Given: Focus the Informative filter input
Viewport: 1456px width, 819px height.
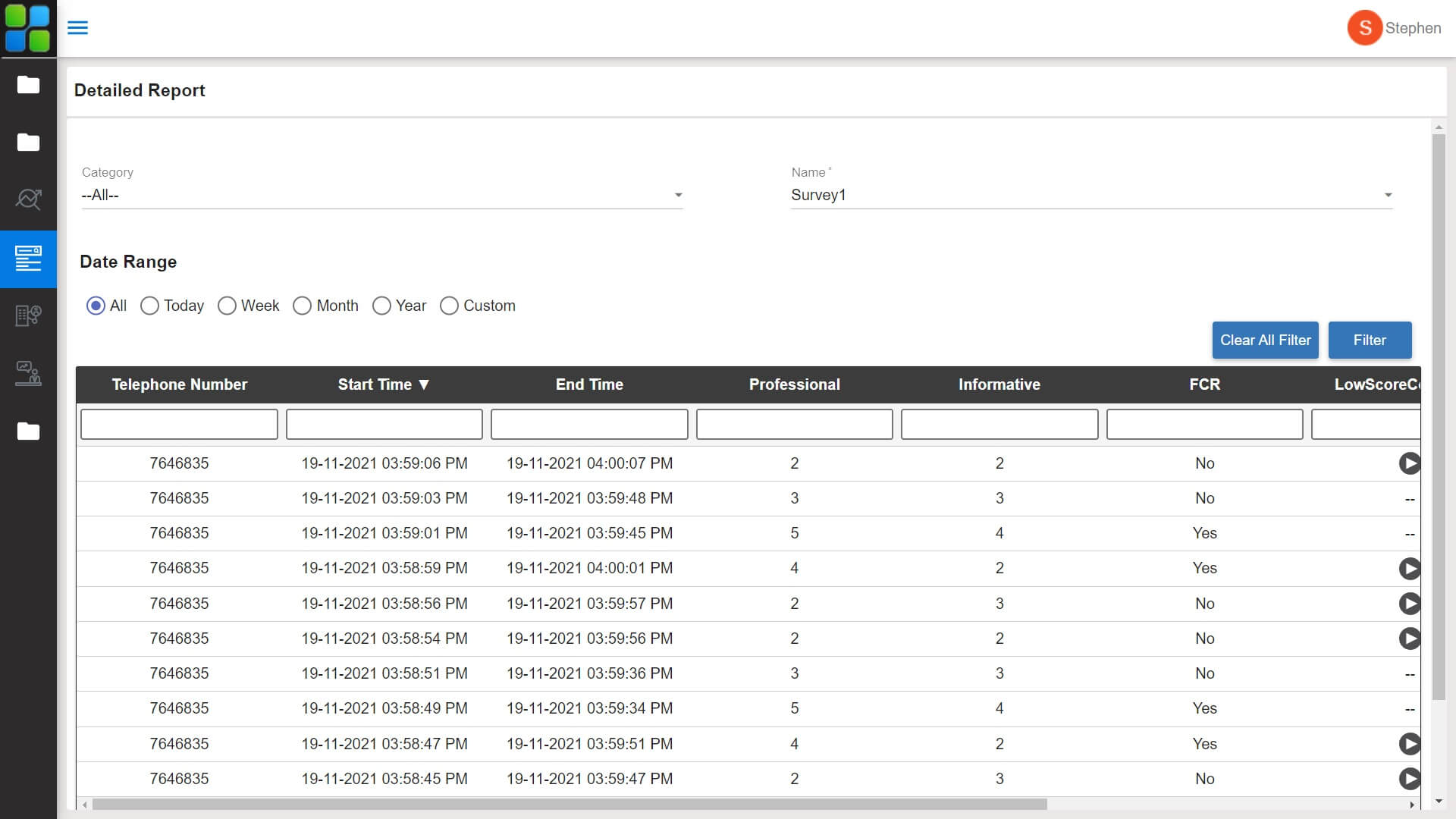Looking at the screenshot, I should (999, 424).
